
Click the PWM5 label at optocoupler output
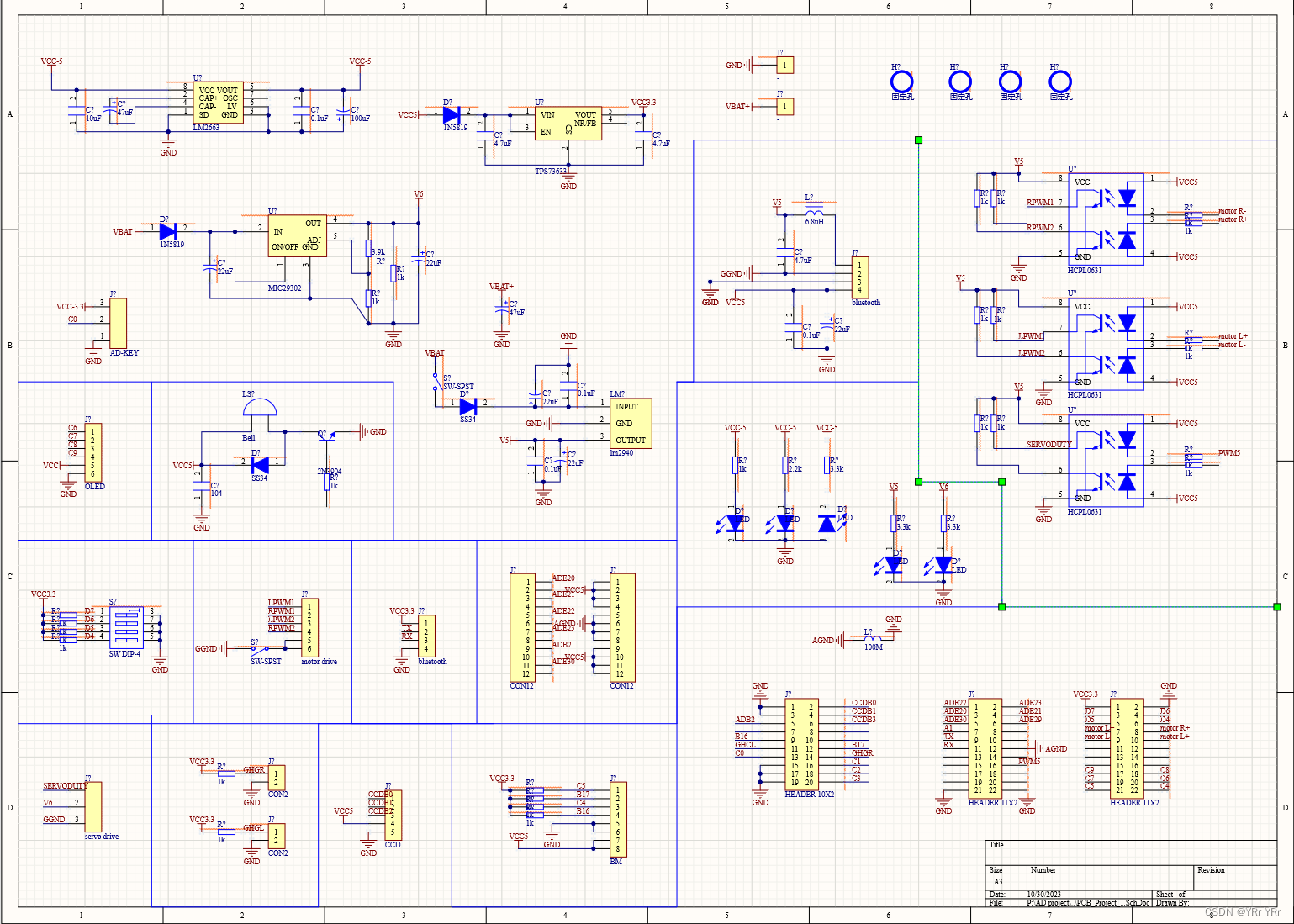point(1229,453)
